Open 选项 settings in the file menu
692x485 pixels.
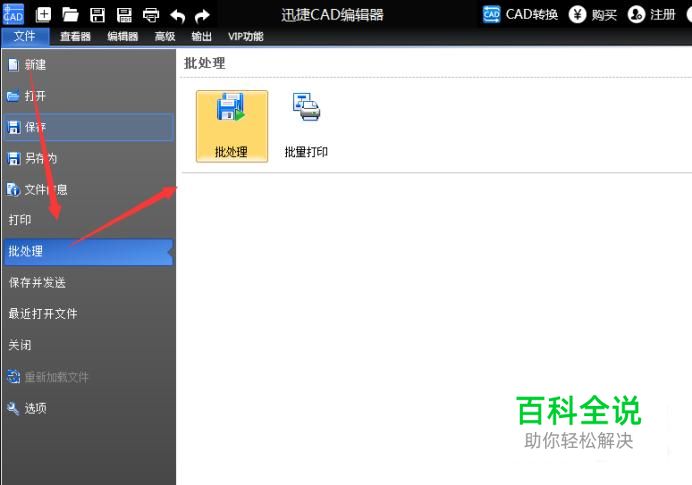point(88,408)
